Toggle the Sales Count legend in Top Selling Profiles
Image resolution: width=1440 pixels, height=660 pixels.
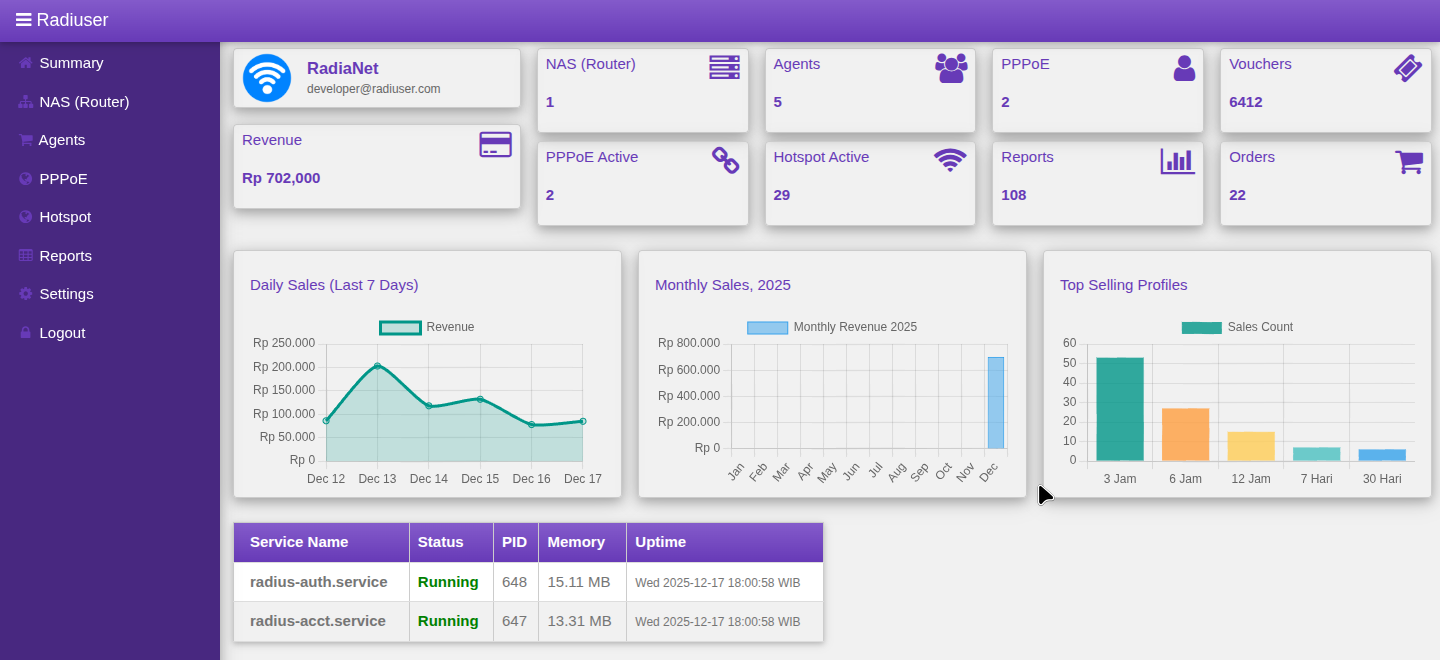pos(1237,327)
